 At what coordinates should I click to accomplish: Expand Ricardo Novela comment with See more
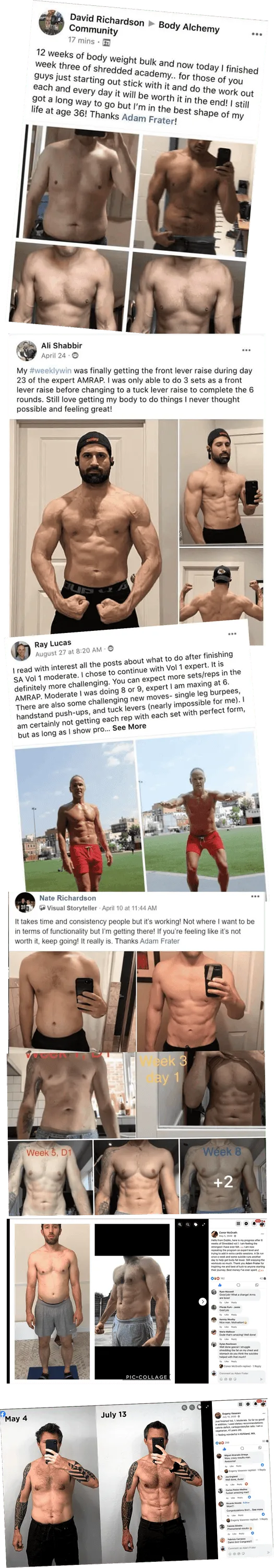pyautogui.click(x=258, y=1509)
